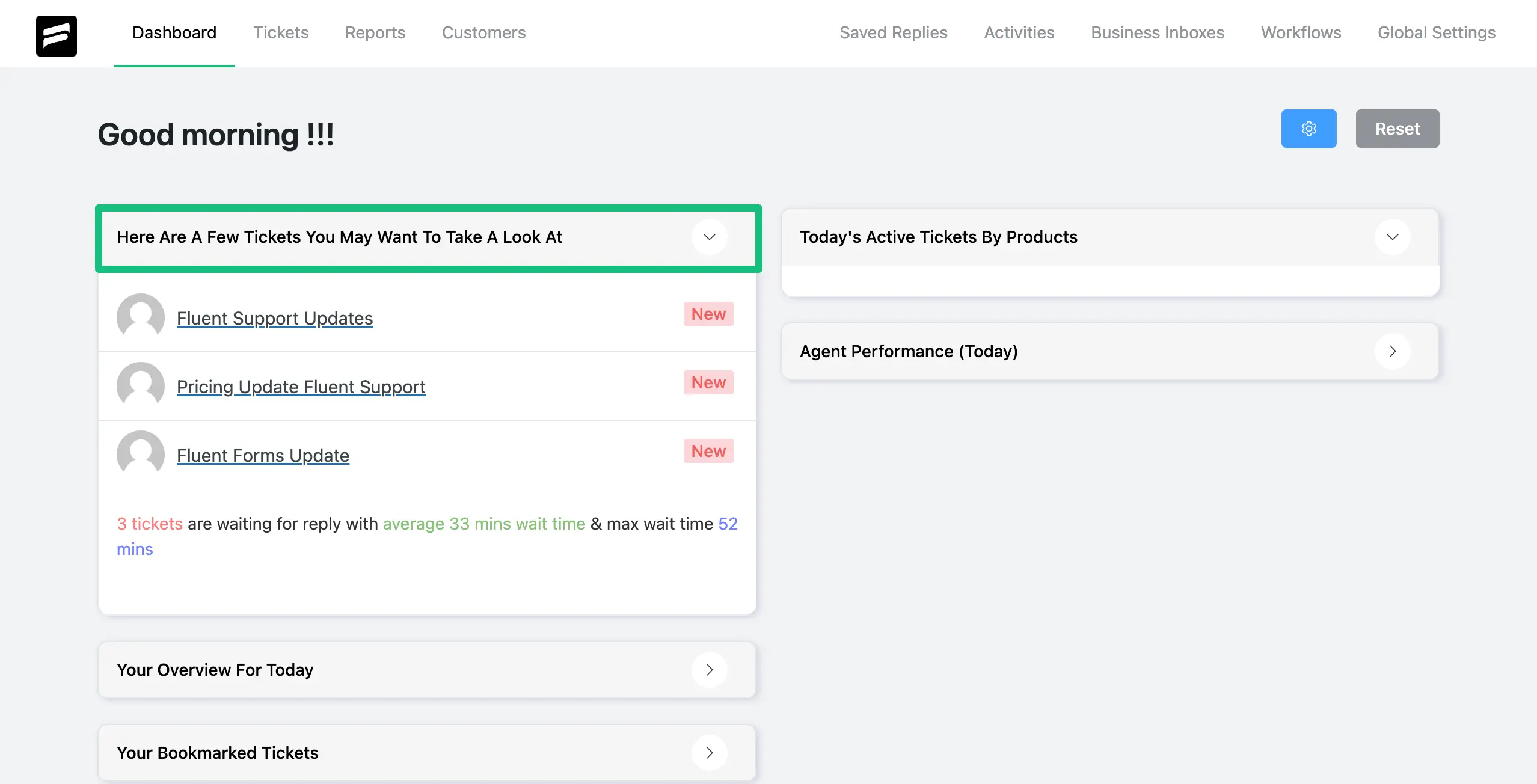Click avatar beside Pricing Update Fluent Support
This screenshot has height=784, width=1537.
pos(141,385)
